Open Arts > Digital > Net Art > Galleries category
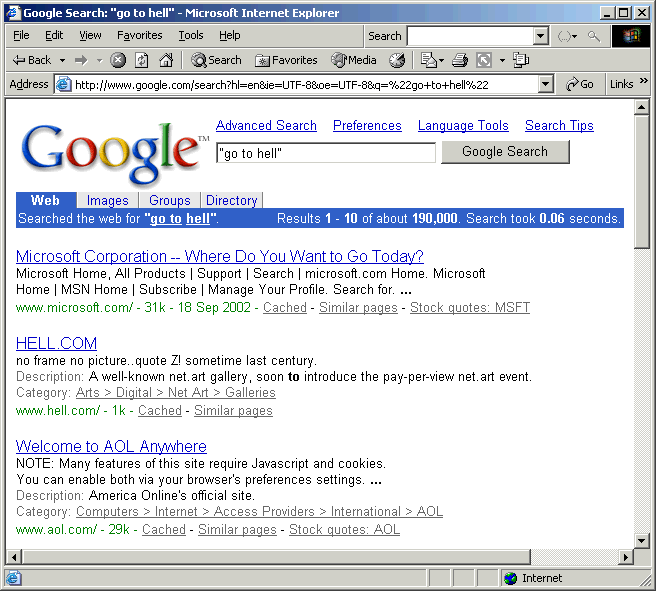656x591 pixels. (176, 393)
